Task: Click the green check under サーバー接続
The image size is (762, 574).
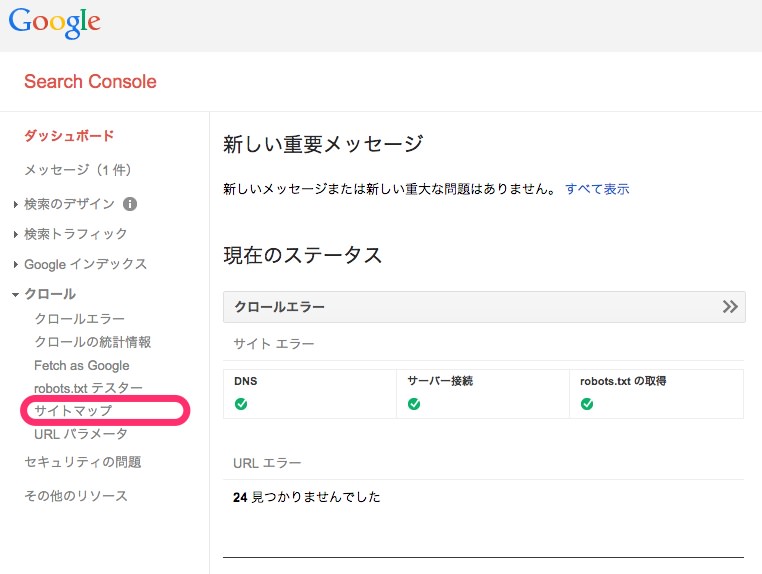Action: pos(414,404)
